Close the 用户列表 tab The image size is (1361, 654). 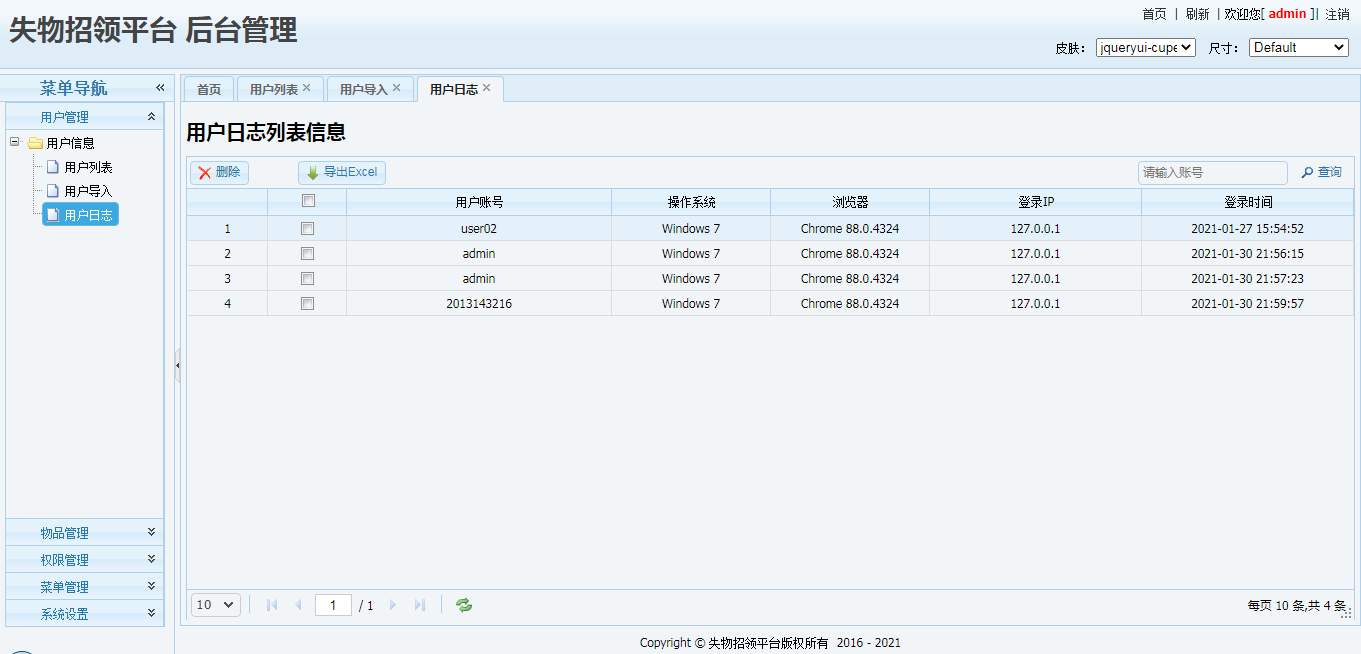point(307,88)
